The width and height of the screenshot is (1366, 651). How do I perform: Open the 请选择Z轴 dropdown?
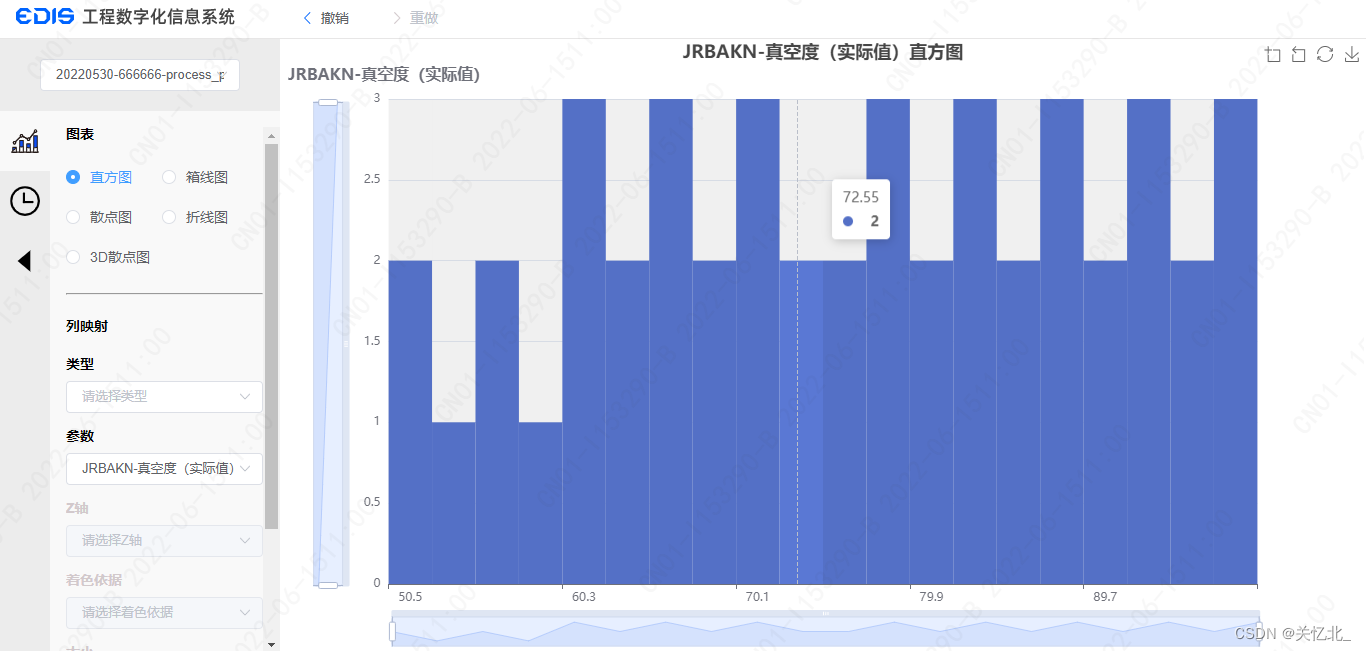coord(164,540)
